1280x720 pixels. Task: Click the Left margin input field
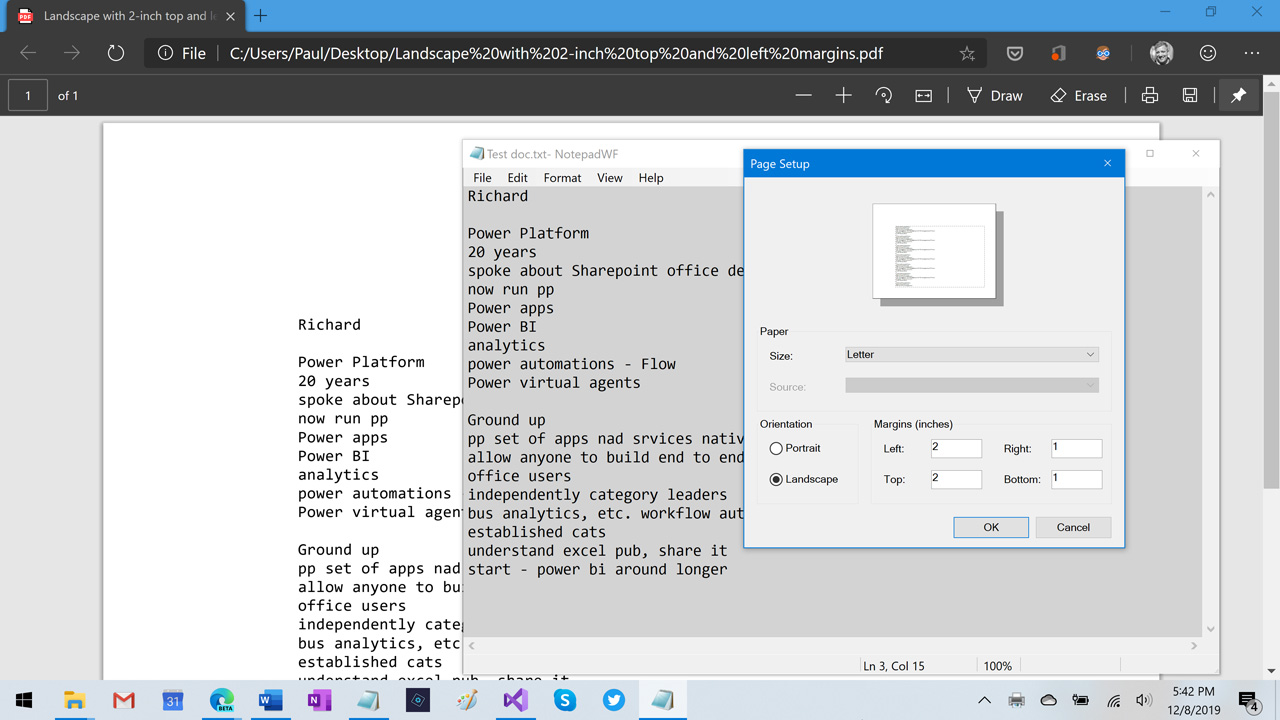(x=956, y=449)
